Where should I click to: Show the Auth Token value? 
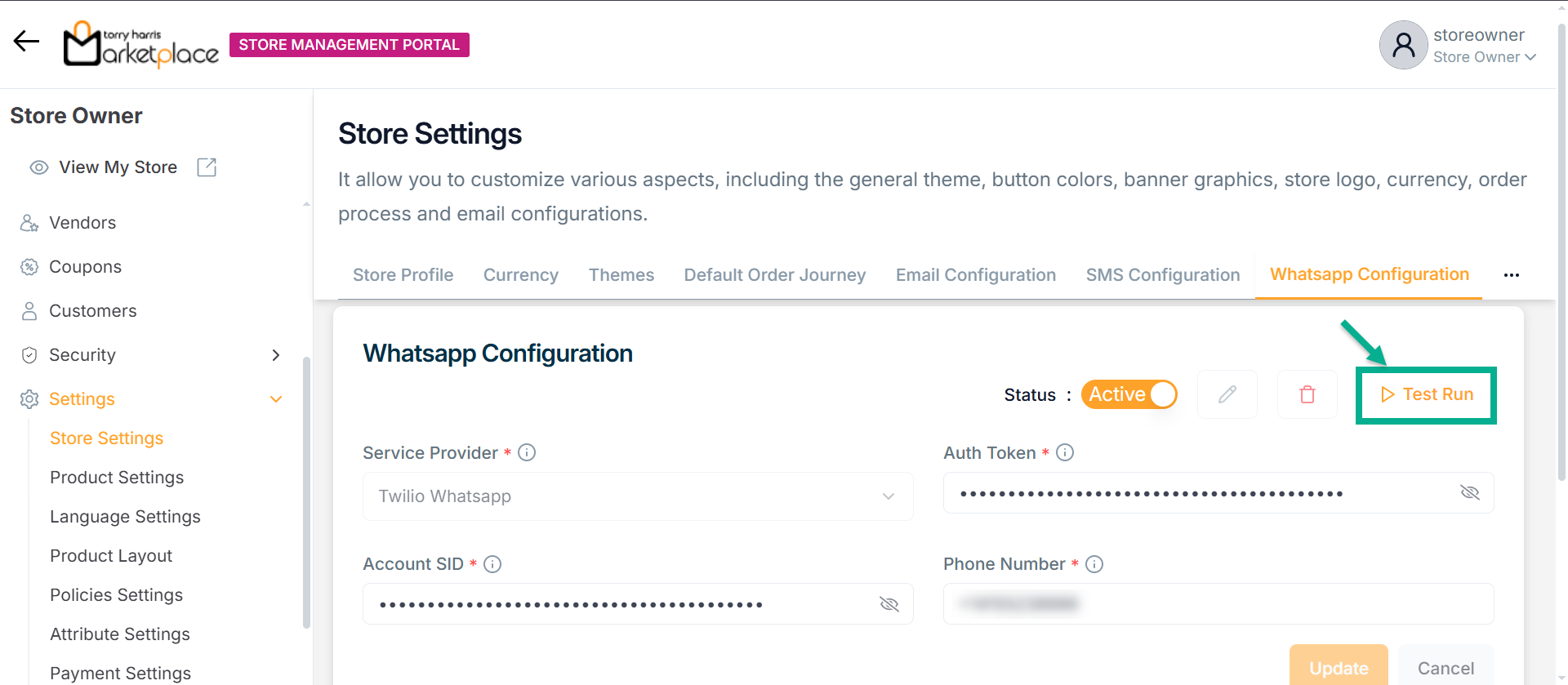(1469, 492)
